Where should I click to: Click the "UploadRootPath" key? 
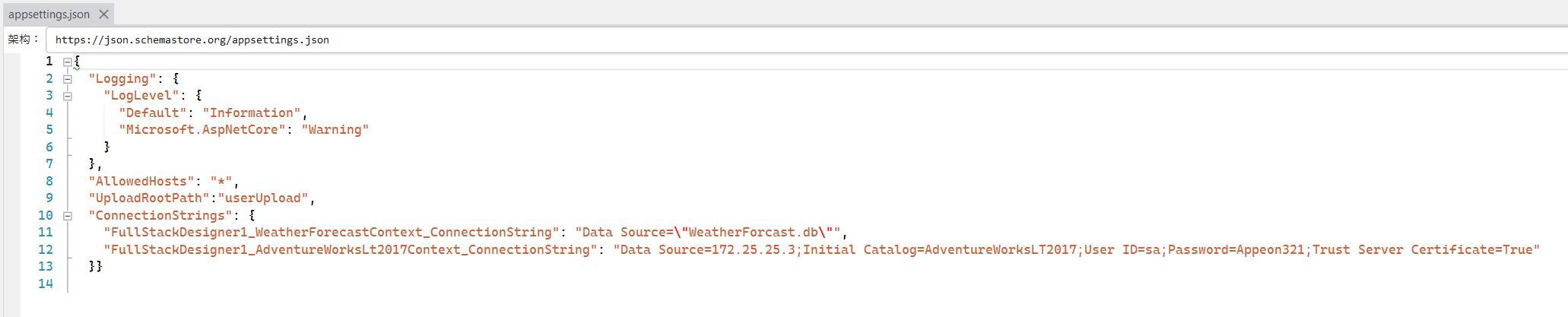pyautogui.click(x=148, y=198)
